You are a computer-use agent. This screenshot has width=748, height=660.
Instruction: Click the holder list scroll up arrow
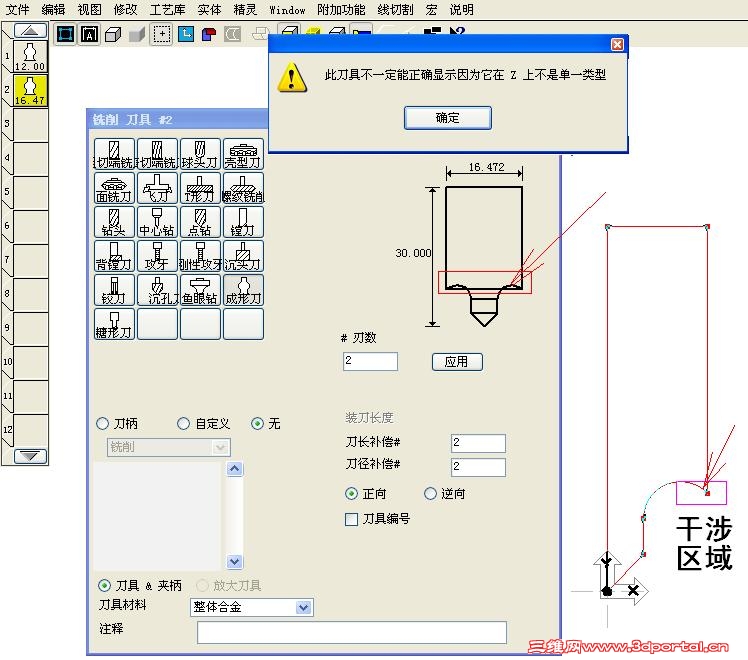pos(234,469)
